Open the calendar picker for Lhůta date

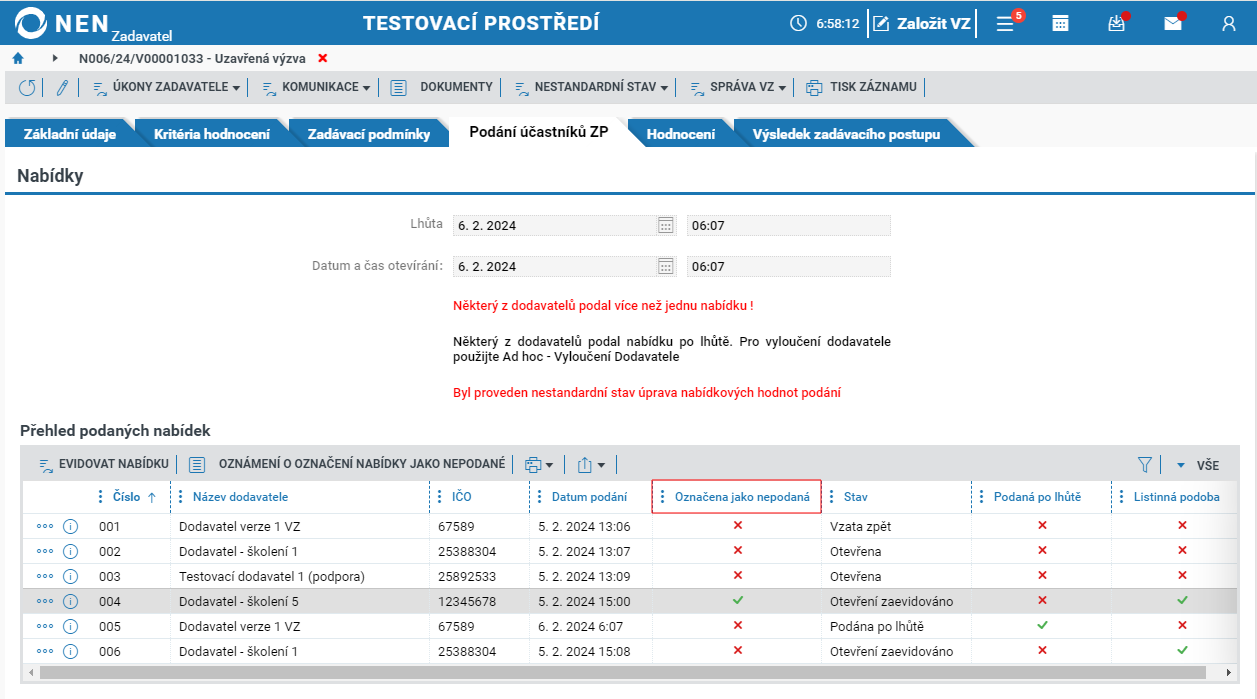[x=666, y=225]
